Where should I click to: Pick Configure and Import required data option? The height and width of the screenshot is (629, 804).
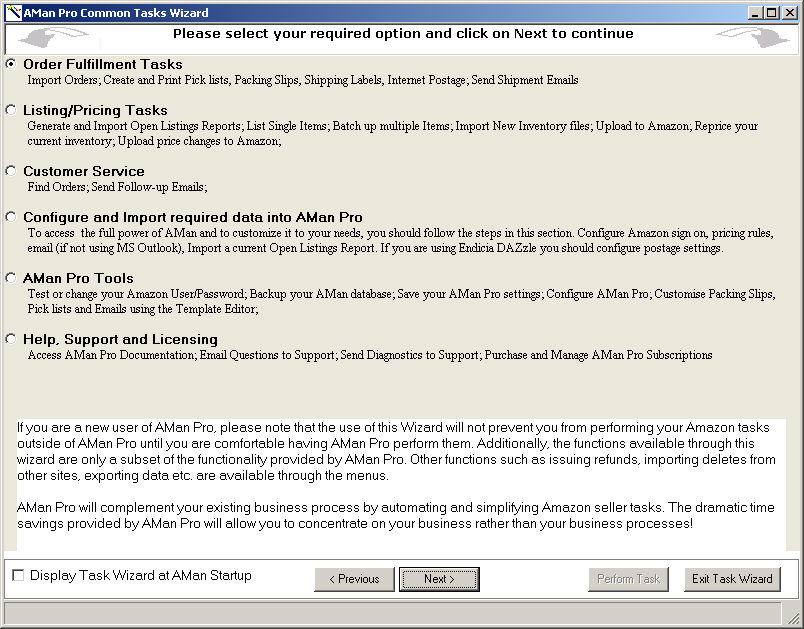11,217
